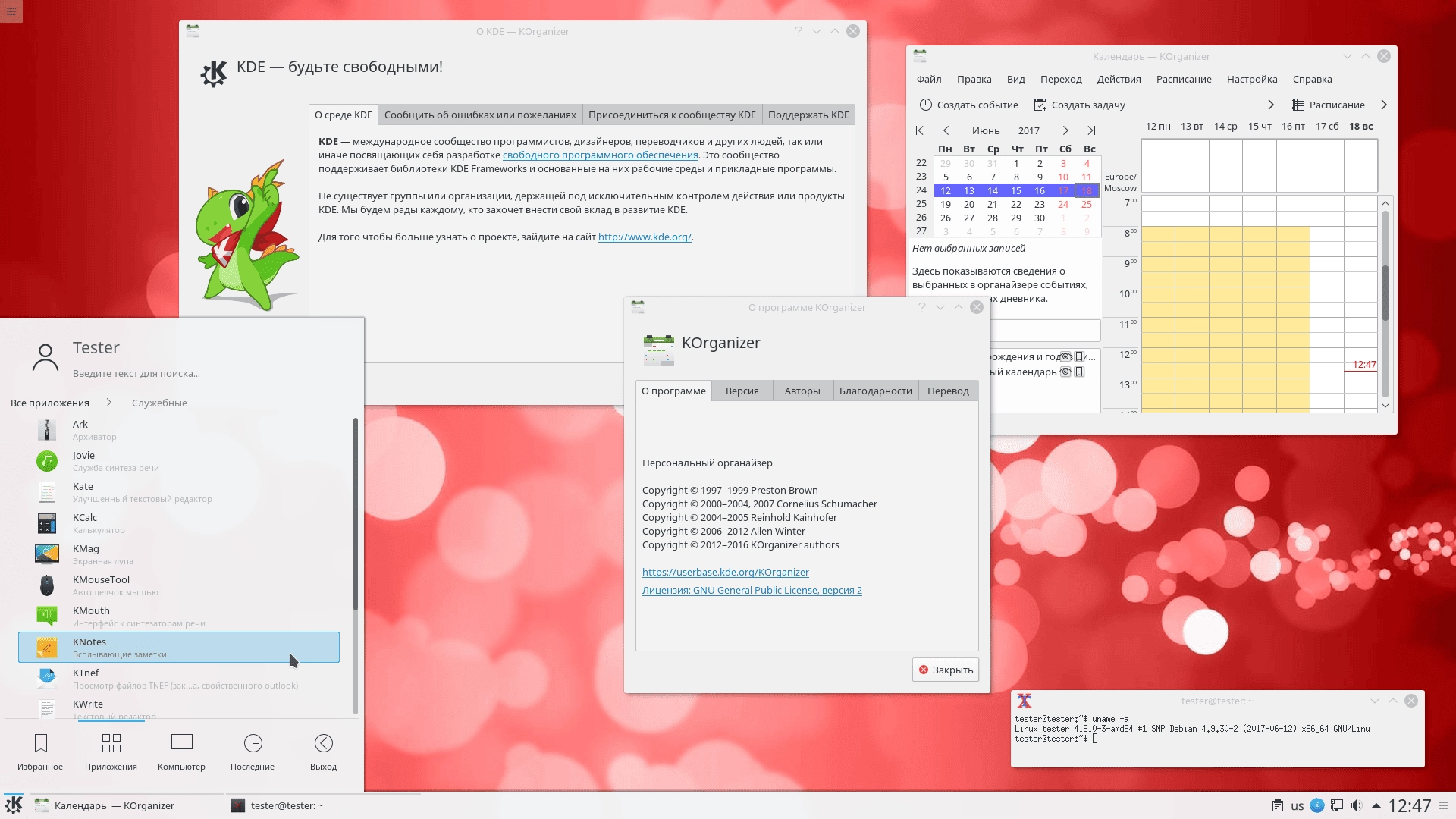This screenshot has height=819, width=1456.
Task: Switch to the Благодарности tab
Action: (x=875, y=391)
